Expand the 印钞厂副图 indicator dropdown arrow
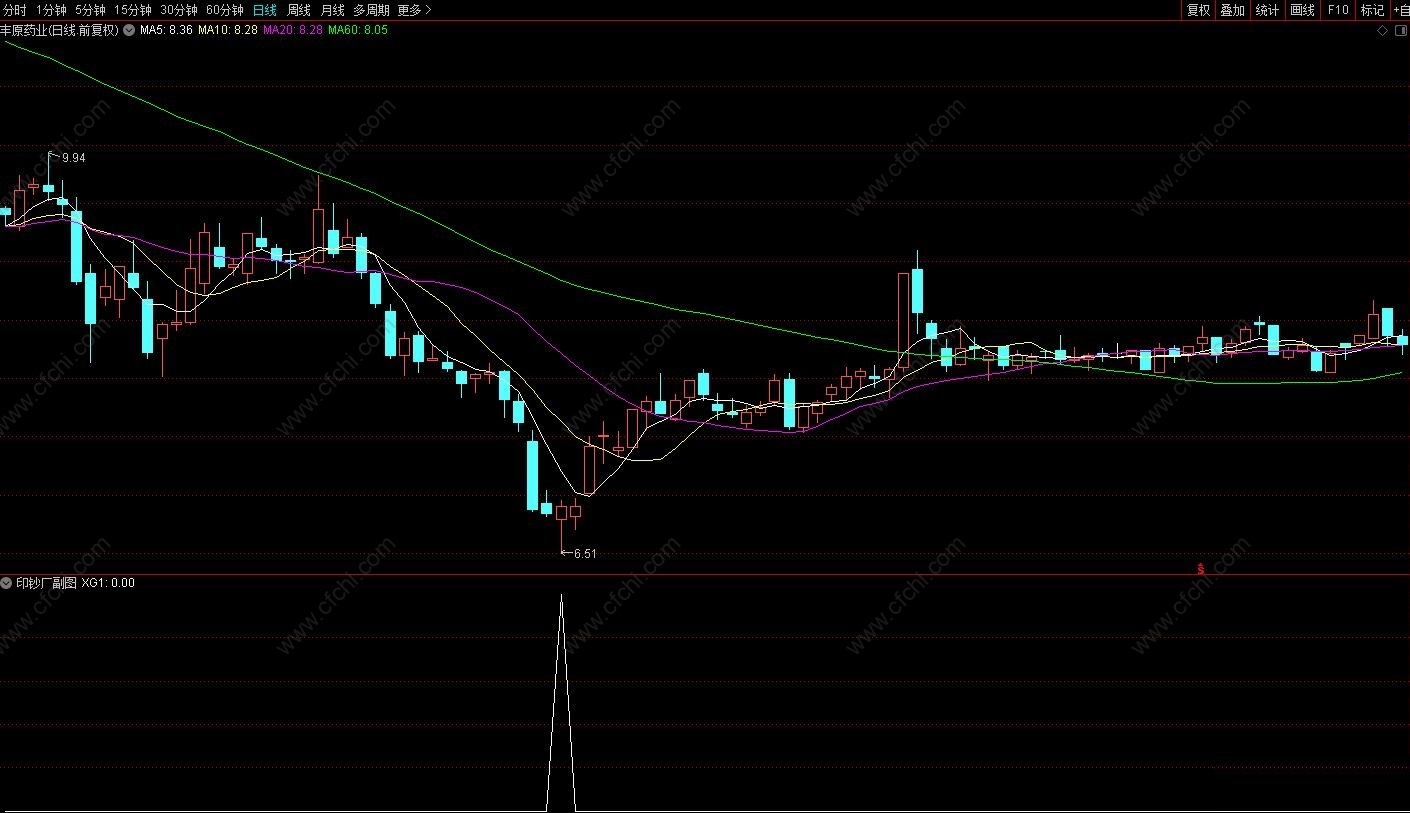1410x813 pixels. tap(7, 582)
